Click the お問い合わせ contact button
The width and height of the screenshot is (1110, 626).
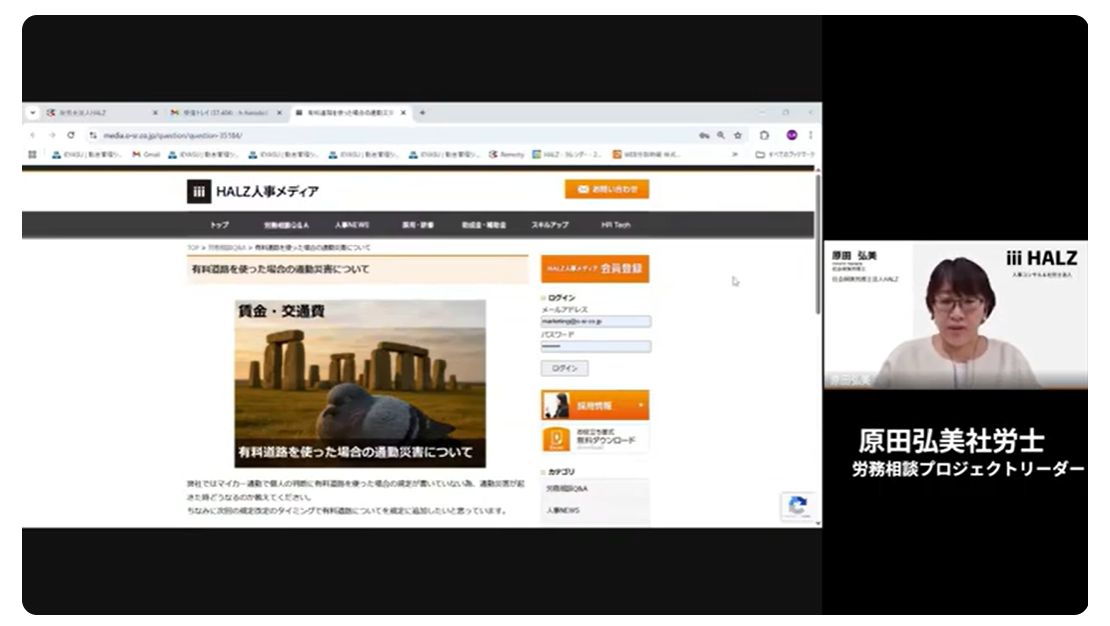(606, 189)
